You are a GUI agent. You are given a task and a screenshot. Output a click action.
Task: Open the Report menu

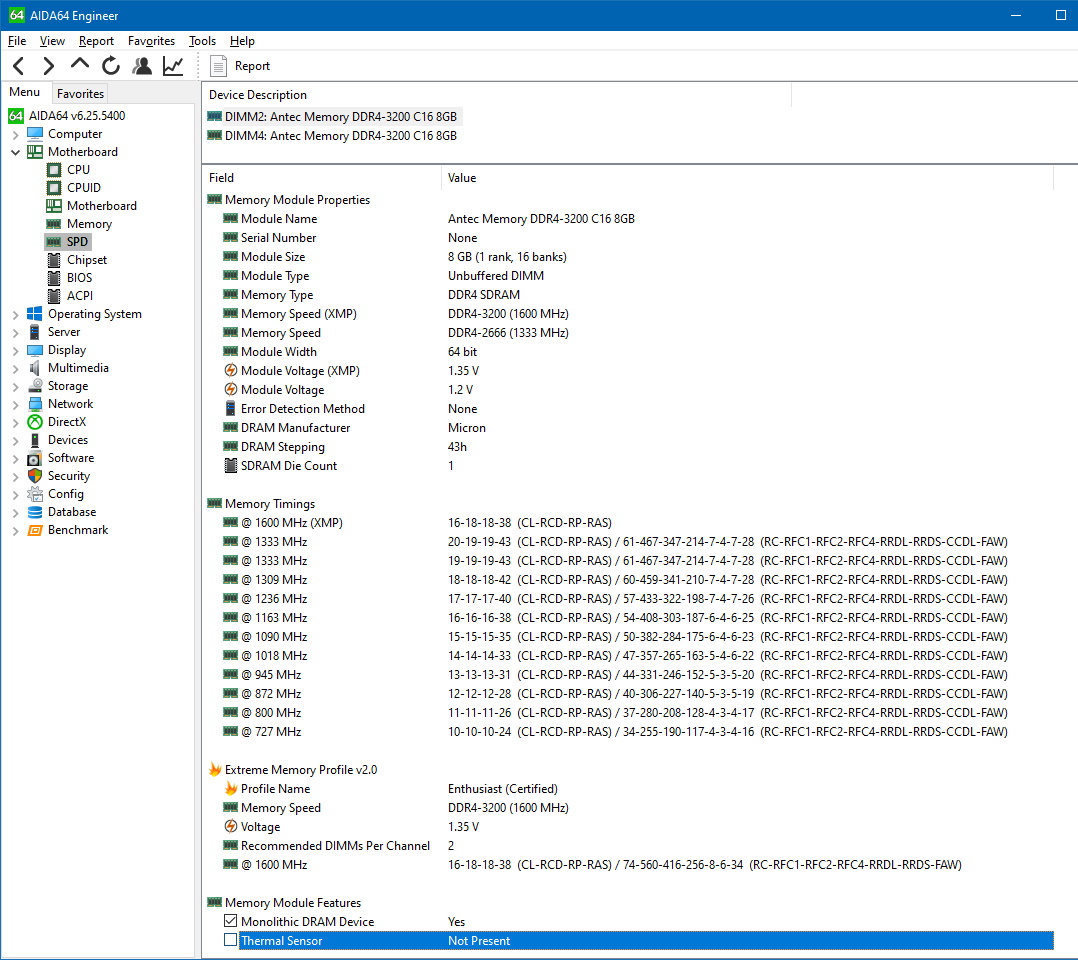pos(96,41)
